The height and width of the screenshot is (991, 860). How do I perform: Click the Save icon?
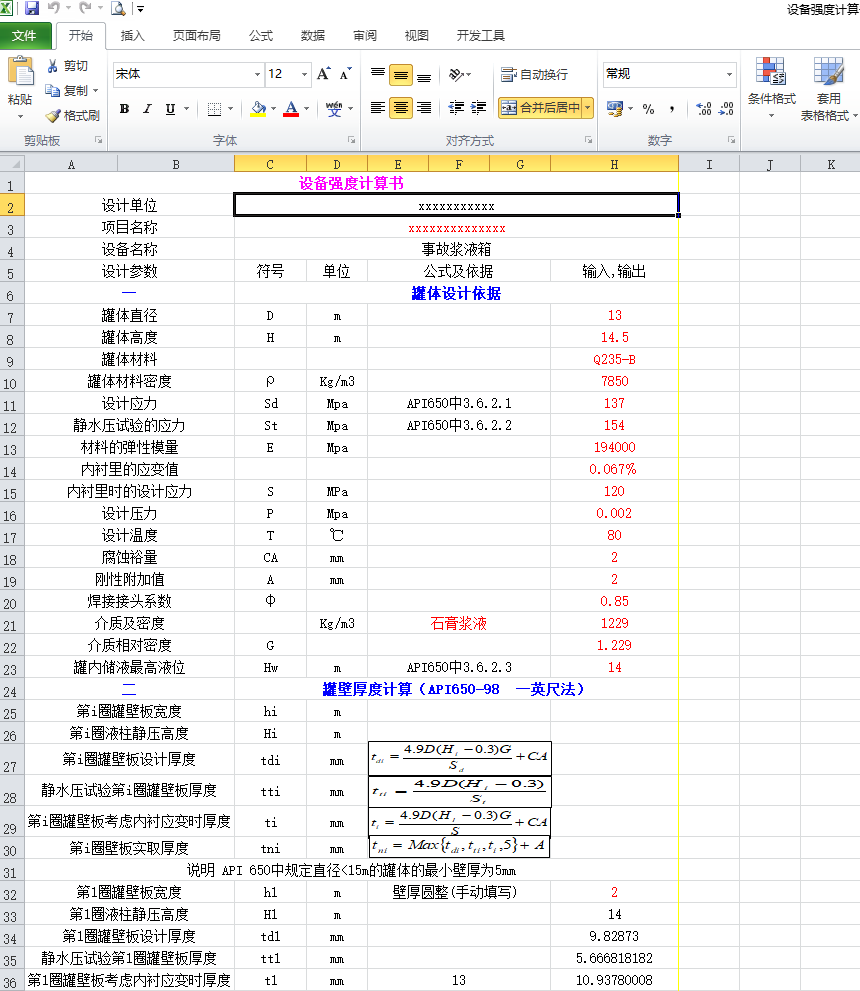click(x=30, y=8)
